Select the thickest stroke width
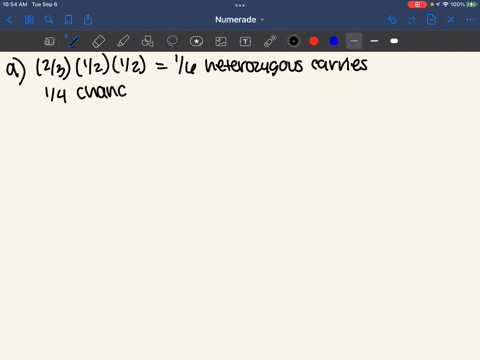Image resolution: width=480 pixels, height=360 pixels. click(394, 41)
